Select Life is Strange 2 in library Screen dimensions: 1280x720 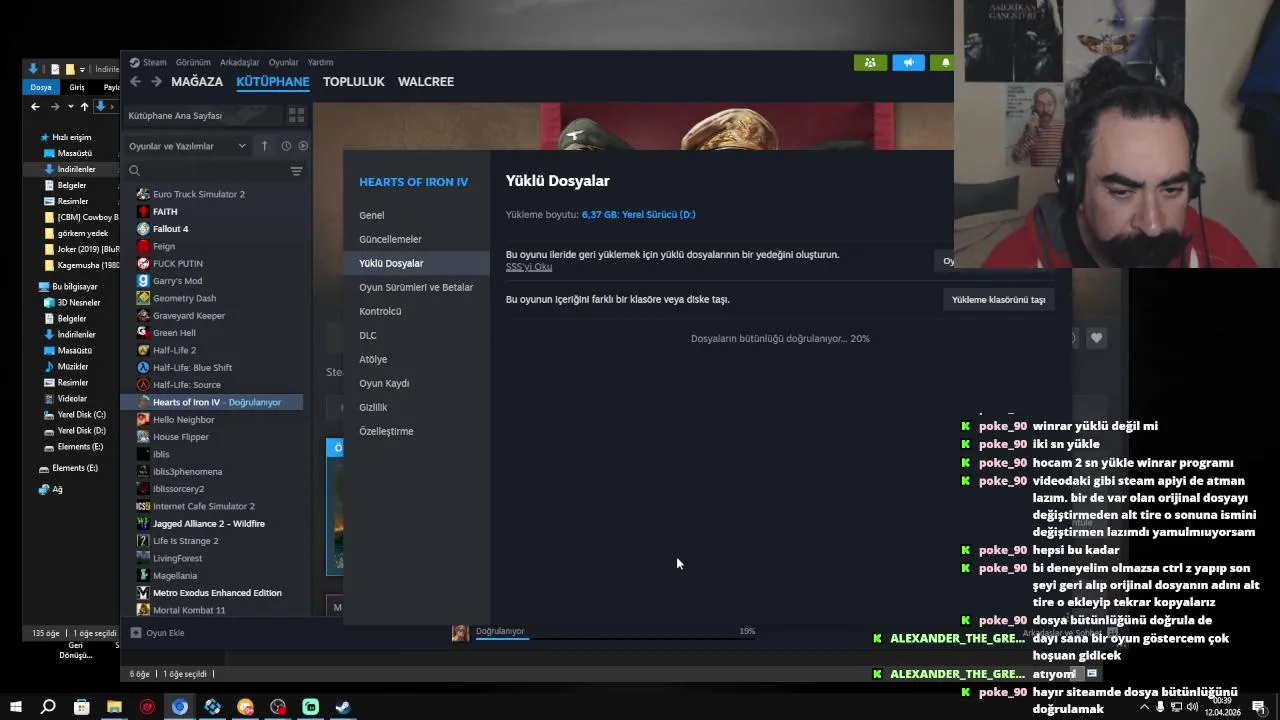212,541
